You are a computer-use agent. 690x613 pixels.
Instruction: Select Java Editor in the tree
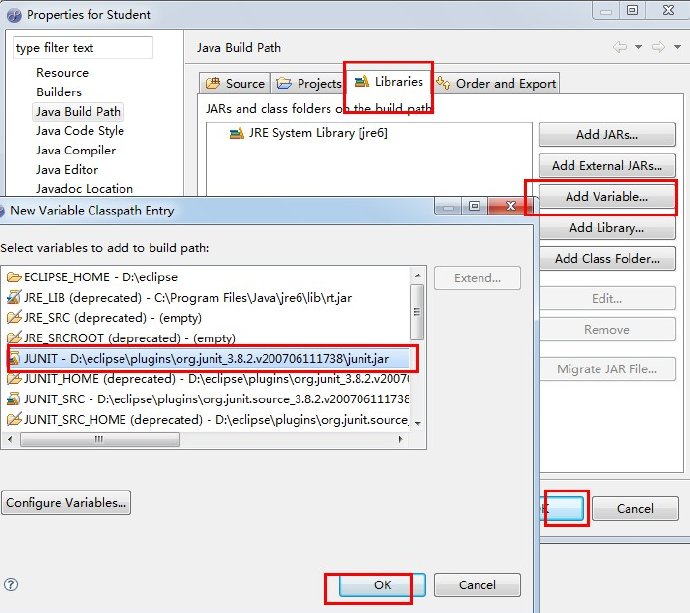tap(67, 169)
